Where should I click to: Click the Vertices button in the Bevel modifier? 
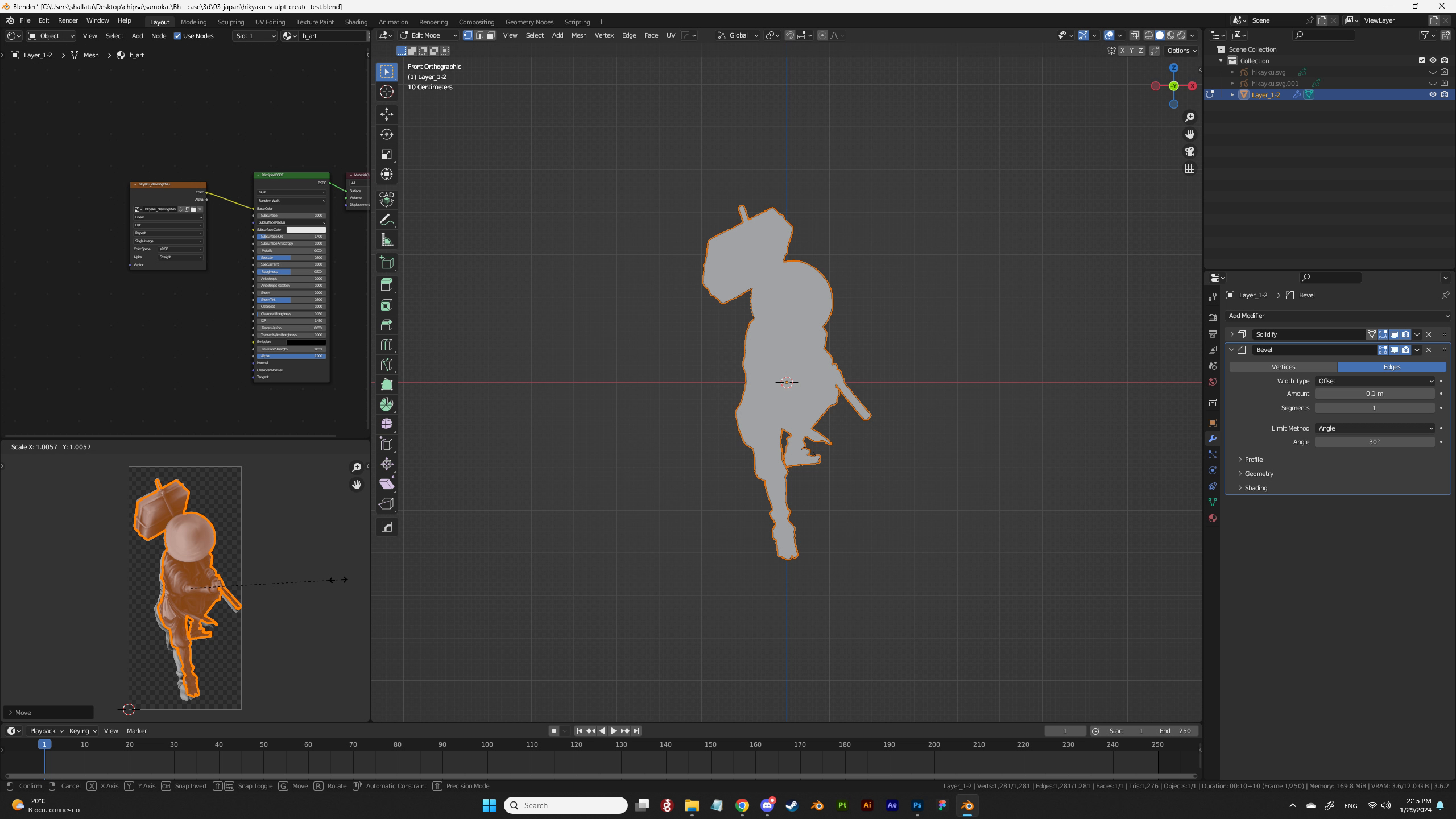pyautogui.click(x=1283, y=367)
